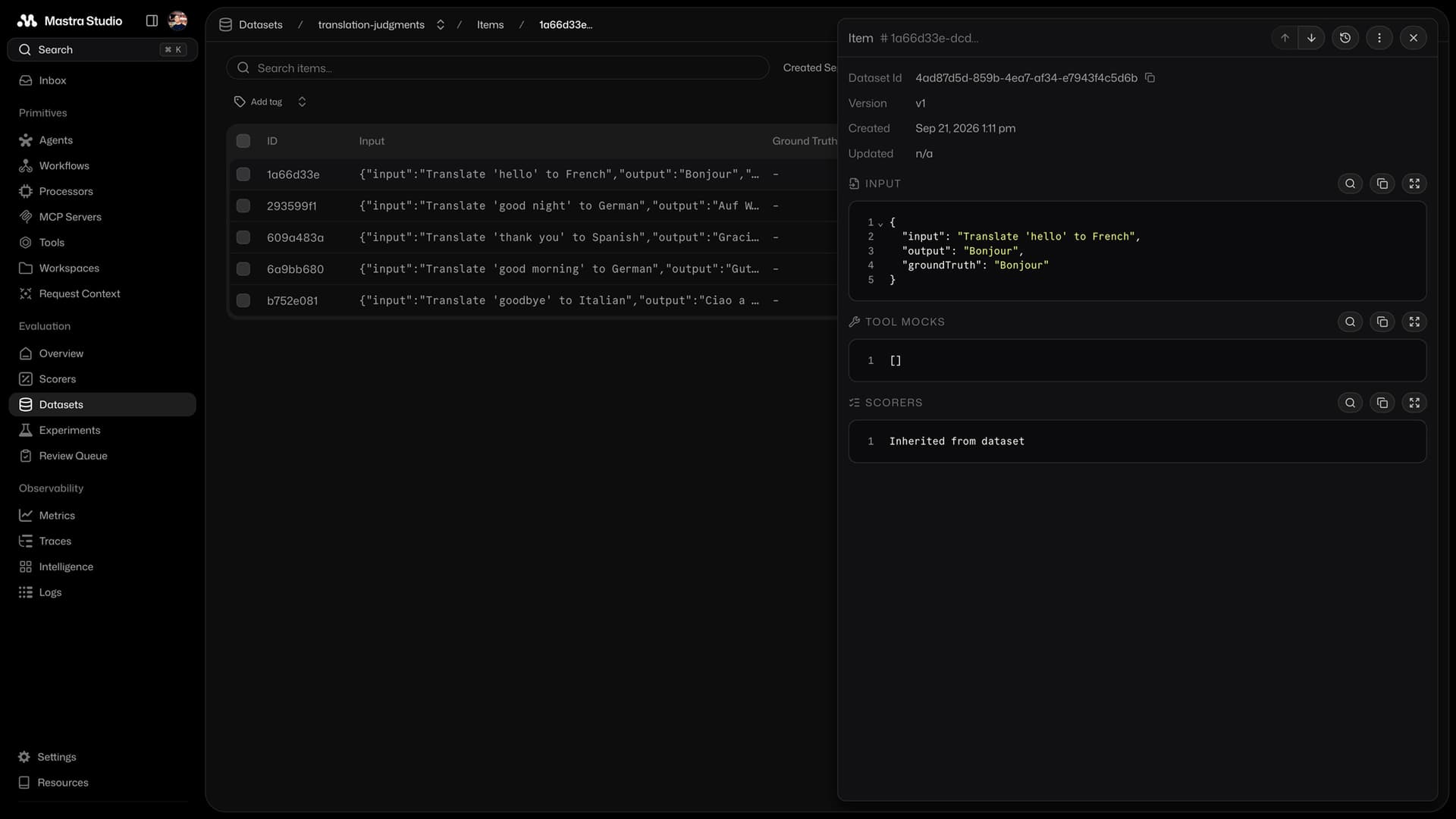Go to Evaluation Overview
1456x819 pixels.
click(102, 353)
